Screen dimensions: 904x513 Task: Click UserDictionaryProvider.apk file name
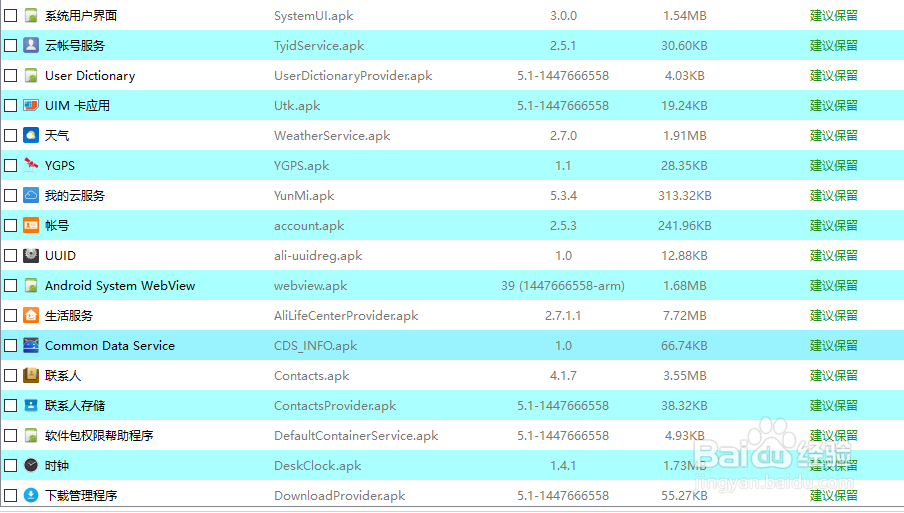click(x=353, y=76)
